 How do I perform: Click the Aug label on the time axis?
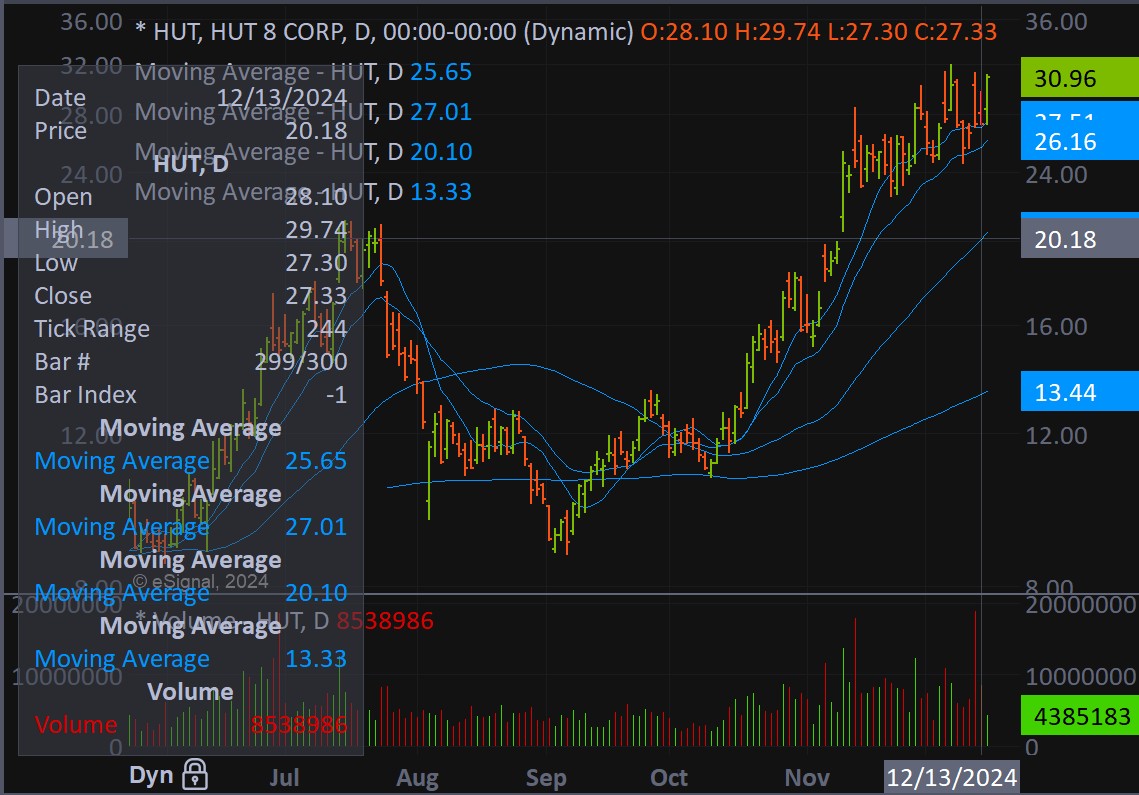[417, 778]
